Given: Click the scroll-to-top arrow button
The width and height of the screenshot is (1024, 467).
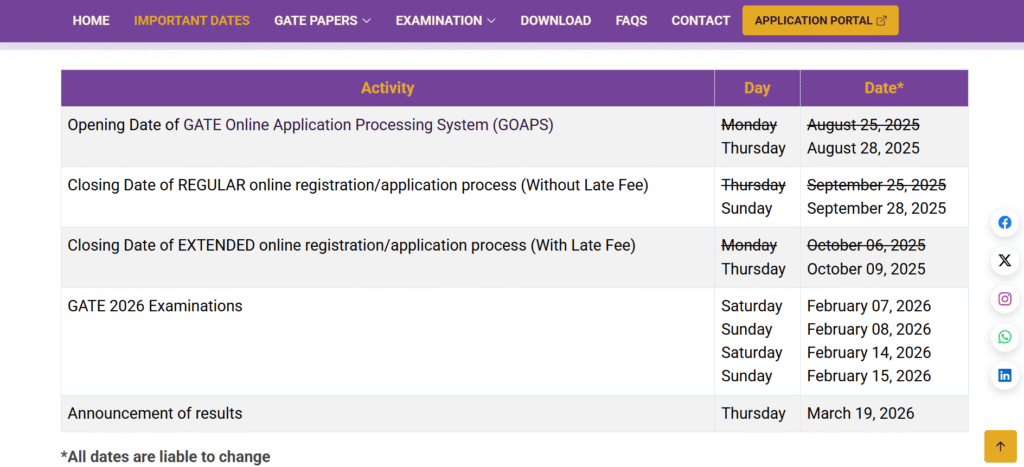Looking at the screenshot, I should pyautogui.click(x=1000, y=446).
